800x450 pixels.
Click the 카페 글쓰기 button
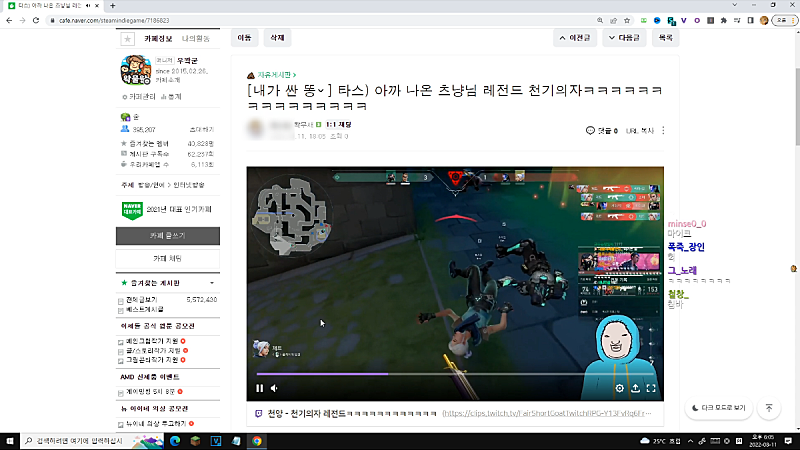[x=168, y=236]
